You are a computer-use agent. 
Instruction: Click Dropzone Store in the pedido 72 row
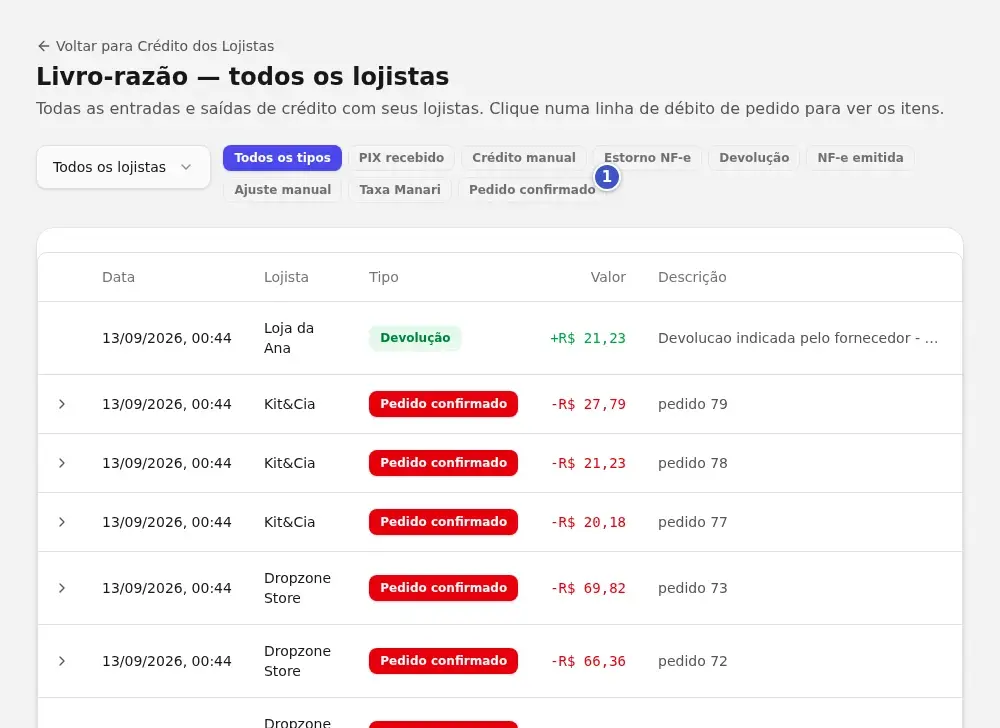click(x=297, y=661)
